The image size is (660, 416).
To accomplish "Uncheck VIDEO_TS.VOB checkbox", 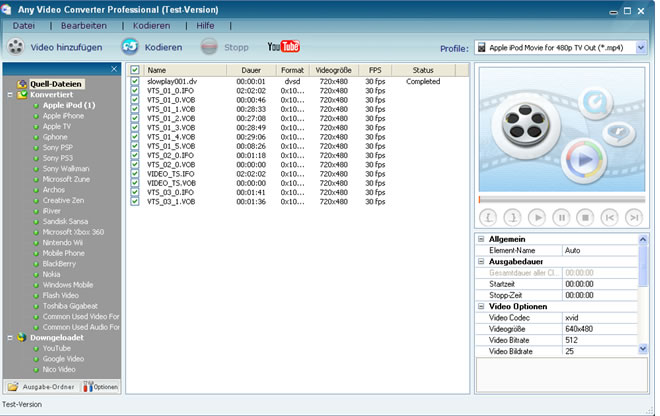I will [135, 183].
